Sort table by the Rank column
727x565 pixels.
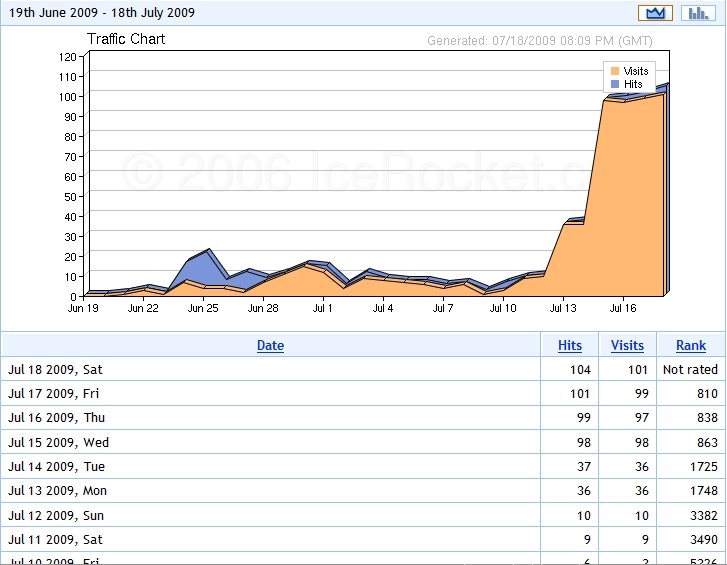(x=691, y=345)
